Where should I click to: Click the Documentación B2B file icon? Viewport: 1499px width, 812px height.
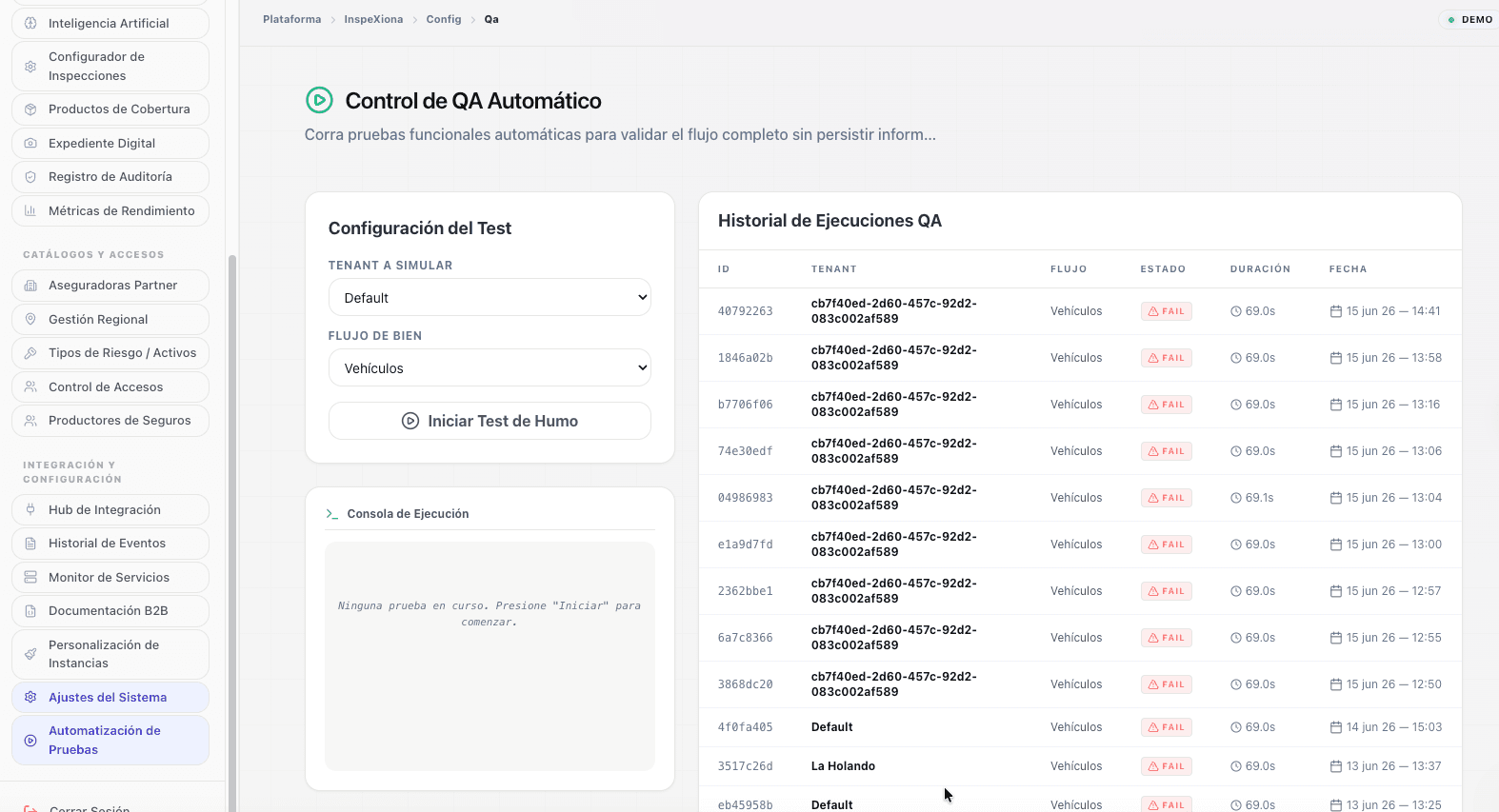pyautogui.click(x=30, y=611)
